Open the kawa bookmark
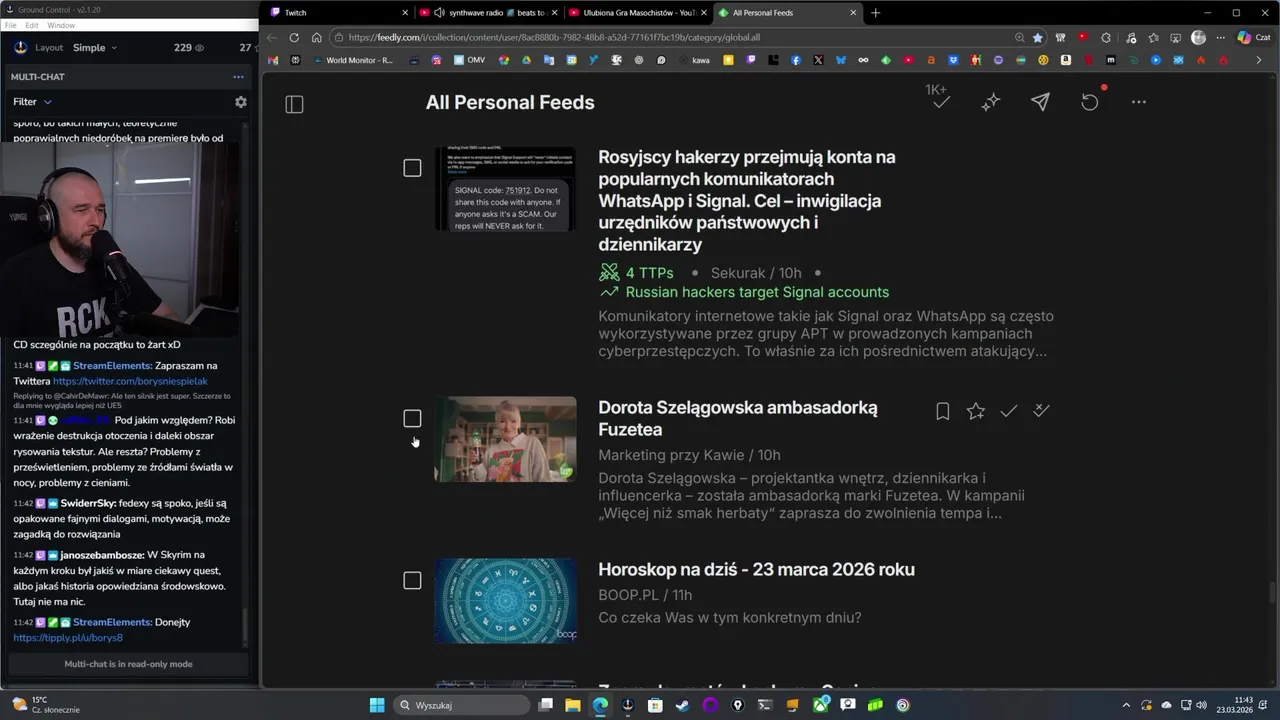The image size is (1280, 720). (693, 60)
